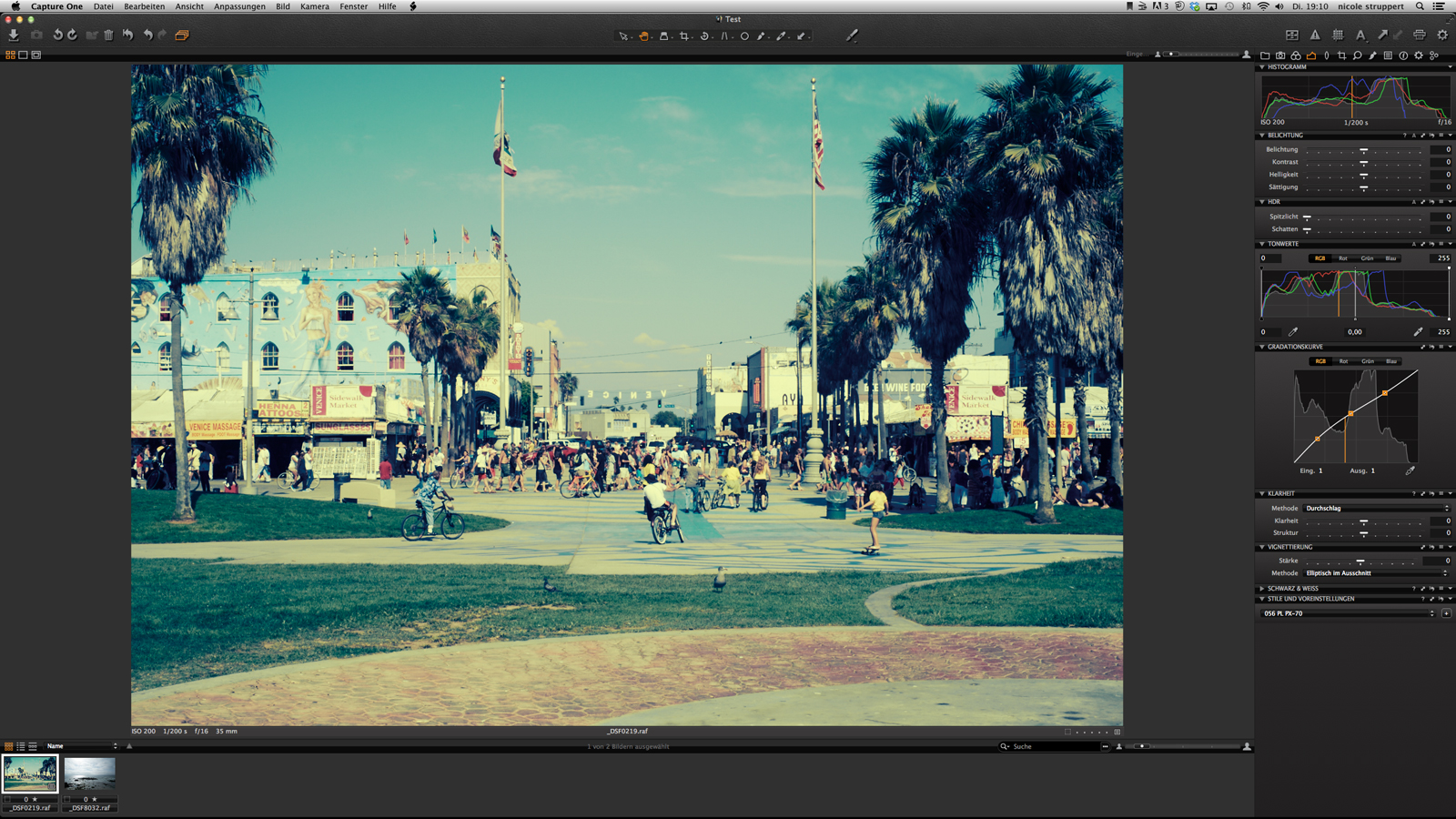Click the annotation pen icon in toolbar

pyautogui.click(x=852, y=35)
